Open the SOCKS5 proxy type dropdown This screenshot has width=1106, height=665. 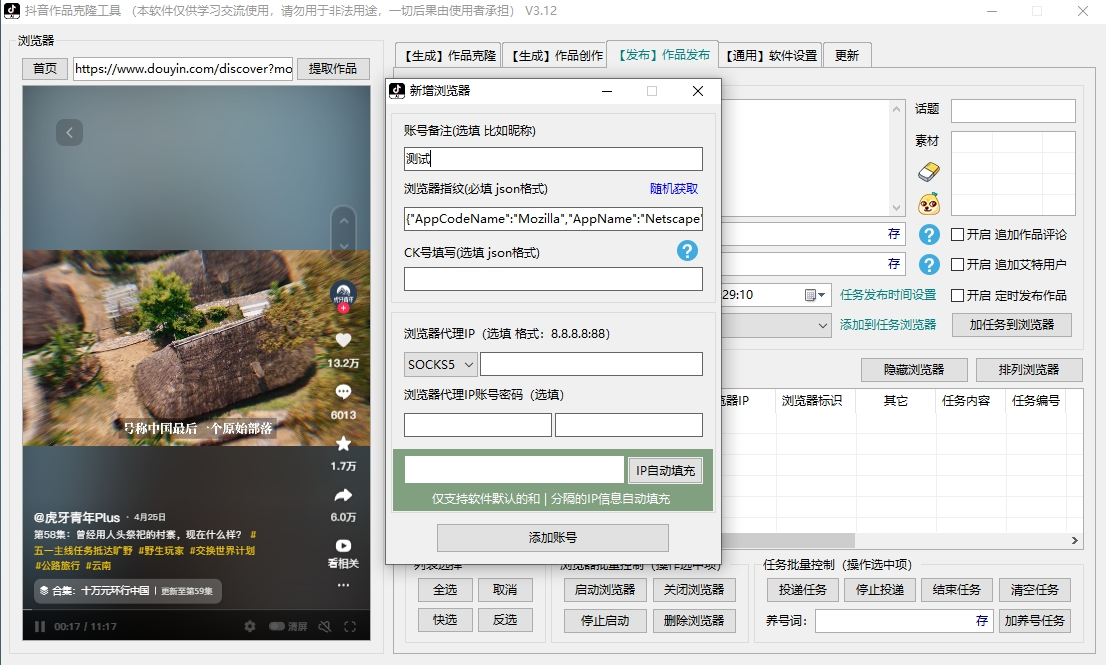coord(439,363)
